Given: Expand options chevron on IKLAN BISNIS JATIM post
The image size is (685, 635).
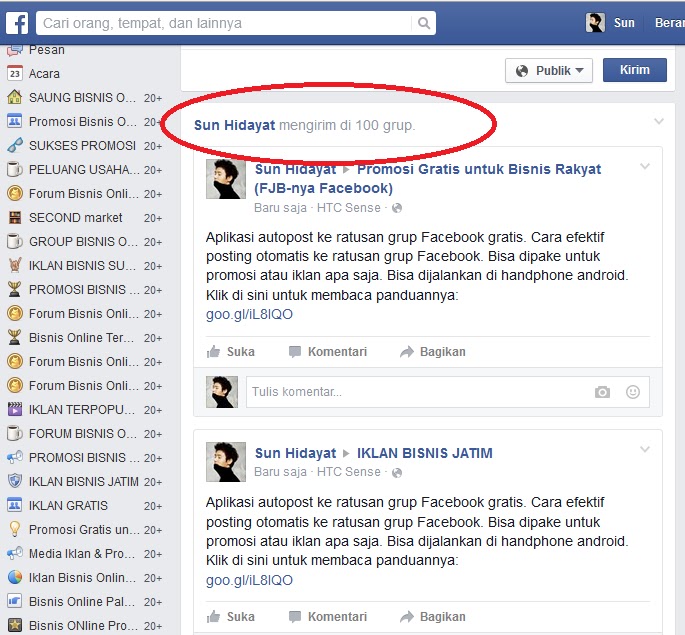Looking at the screenshot, I should 645,449.
